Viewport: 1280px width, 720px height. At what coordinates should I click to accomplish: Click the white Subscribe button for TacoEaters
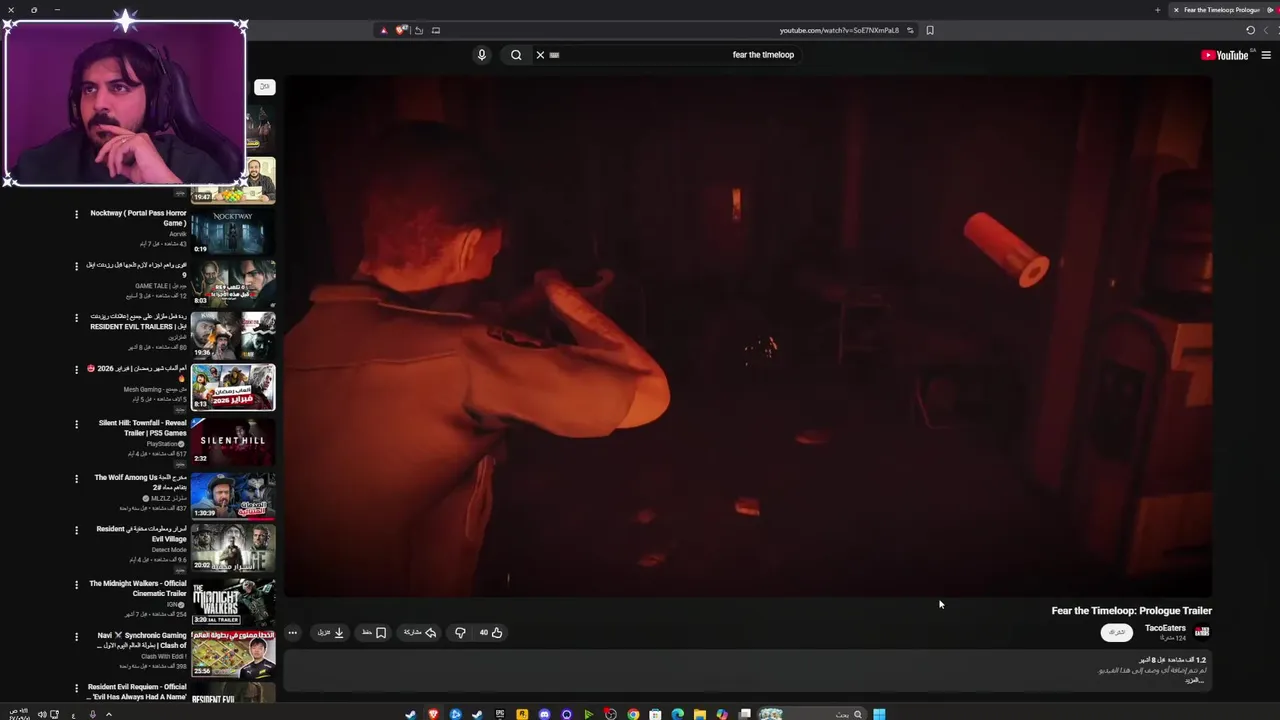[x=1117, y=632]
